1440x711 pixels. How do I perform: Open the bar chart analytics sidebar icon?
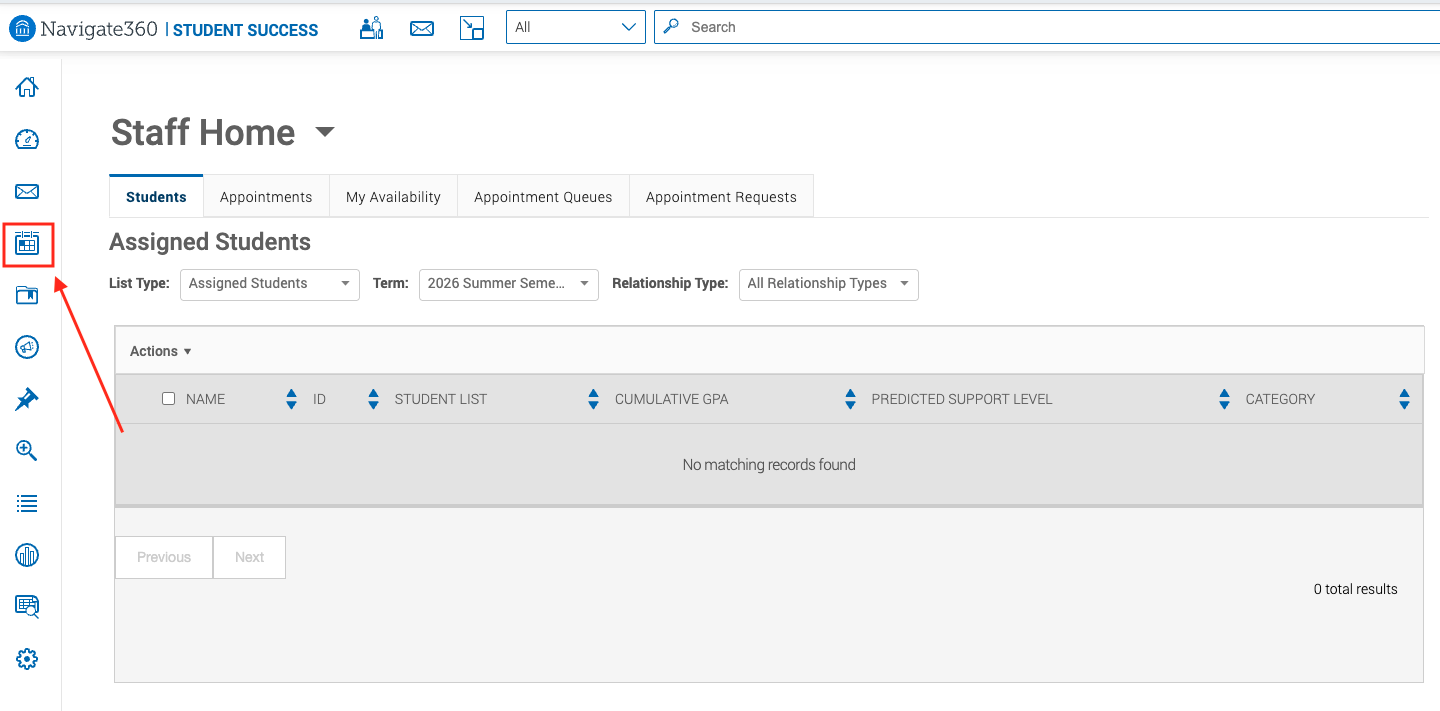[x=27, y=555]
